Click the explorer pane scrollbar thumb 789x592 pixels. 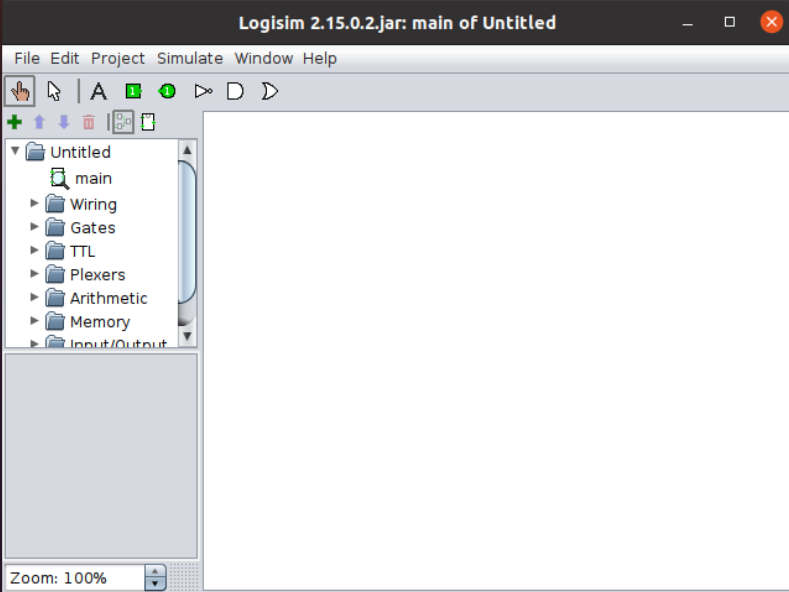[187, 232]
